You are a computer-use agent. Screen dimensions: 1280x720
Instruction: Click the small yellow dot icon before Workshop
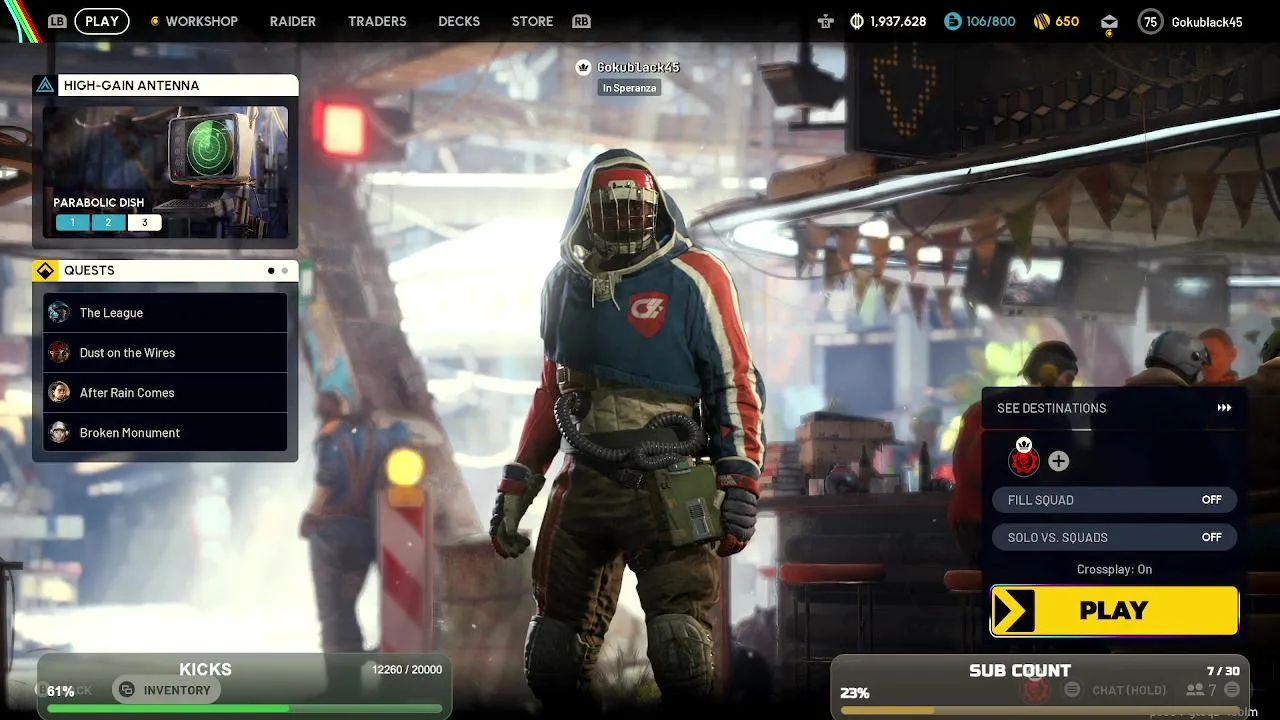tap(154, 21)
